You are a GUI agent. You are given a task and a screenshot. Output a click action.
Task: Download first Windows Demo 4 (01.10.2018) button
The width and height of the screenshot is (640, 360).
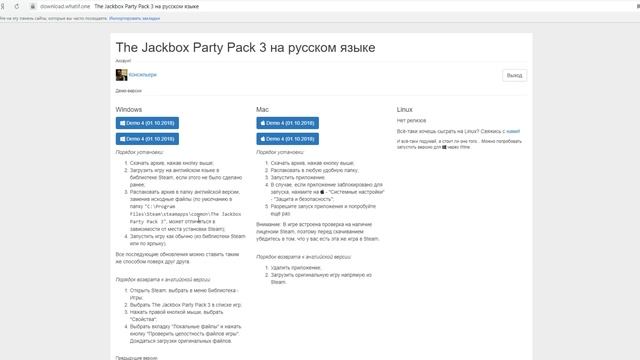point(147,123)
